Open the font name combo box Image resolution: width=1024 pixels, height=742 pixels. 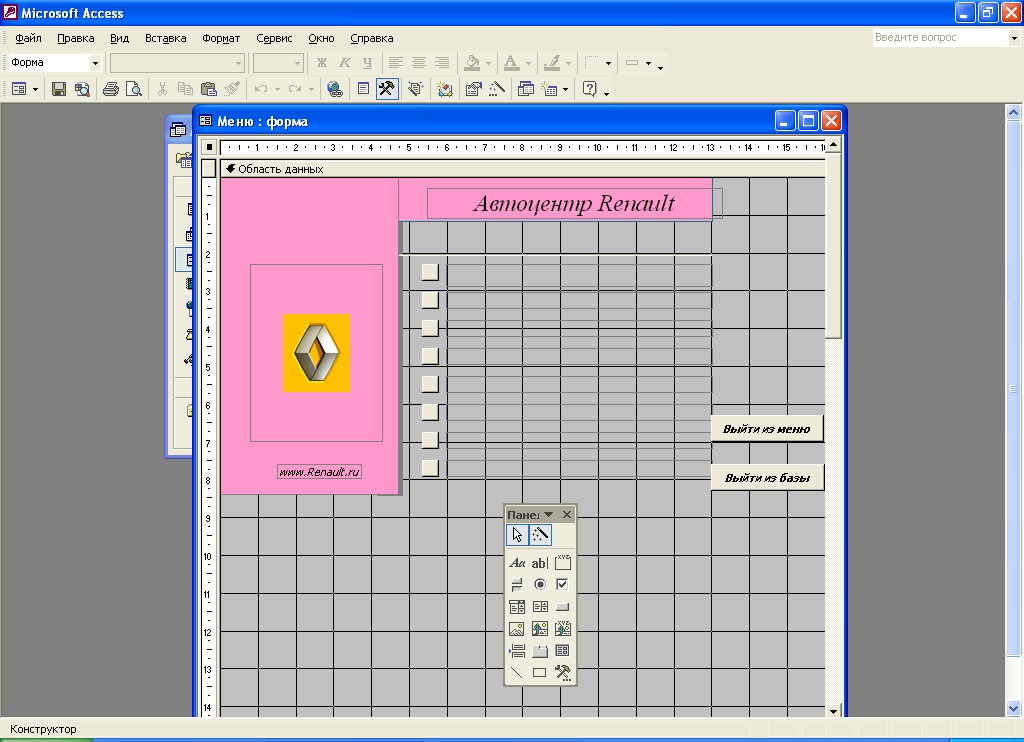point(177,63)
